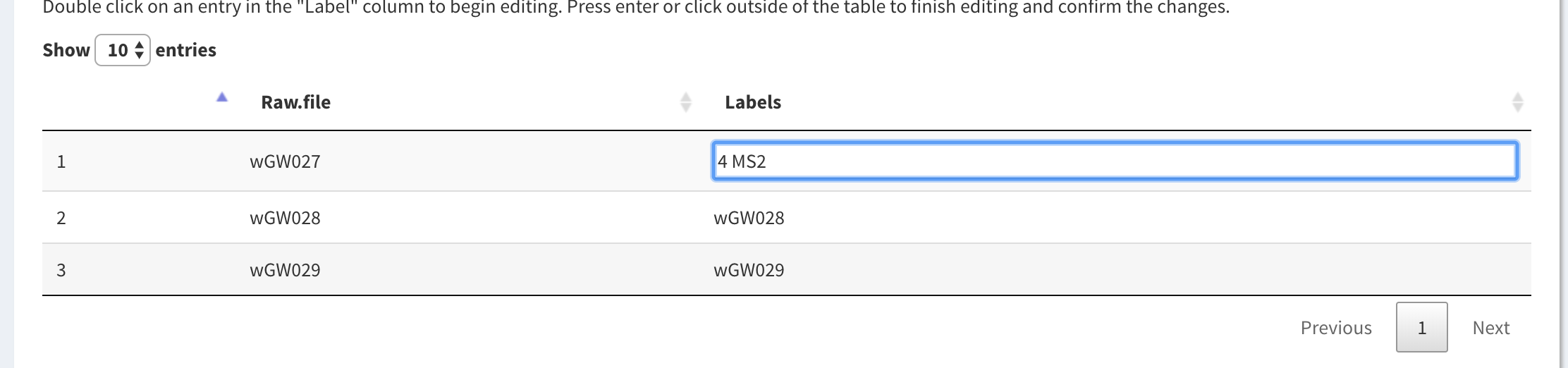Select pagination page 1 button
The image size is (1568, 368).
coord(1422,327)
